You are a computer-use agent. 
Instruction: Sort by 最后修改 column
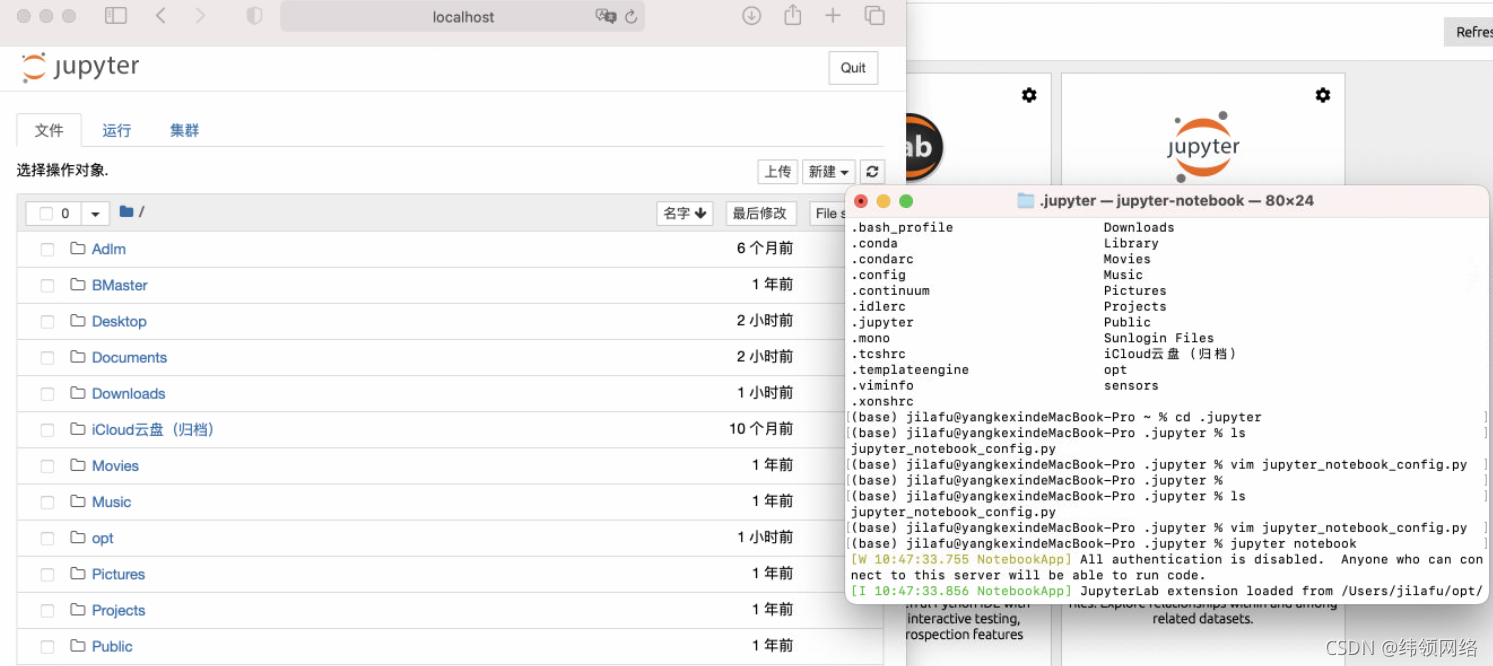tap(760, 213)
